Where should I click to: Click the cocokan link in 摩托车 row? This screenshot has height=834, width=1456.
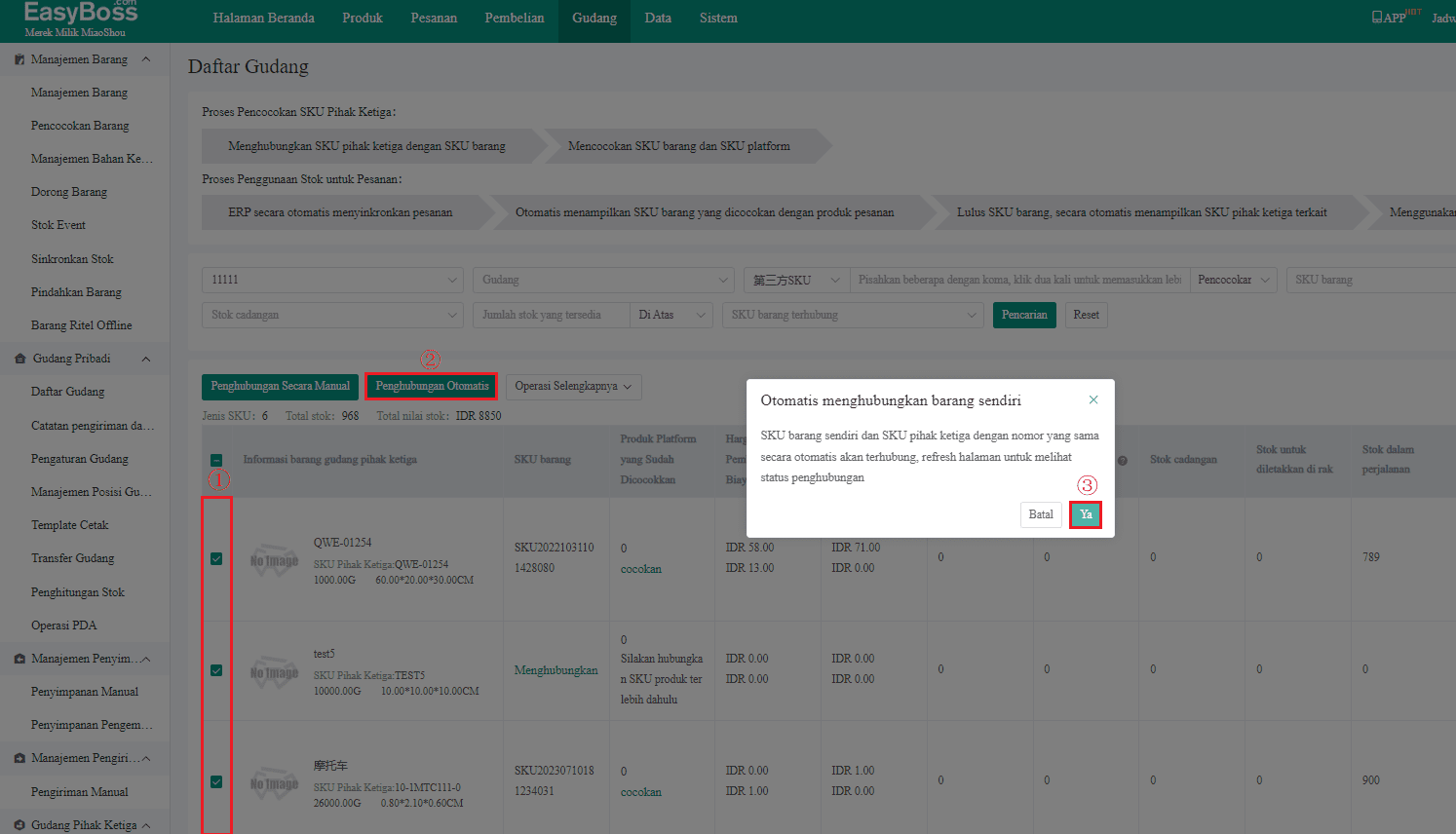641,792
